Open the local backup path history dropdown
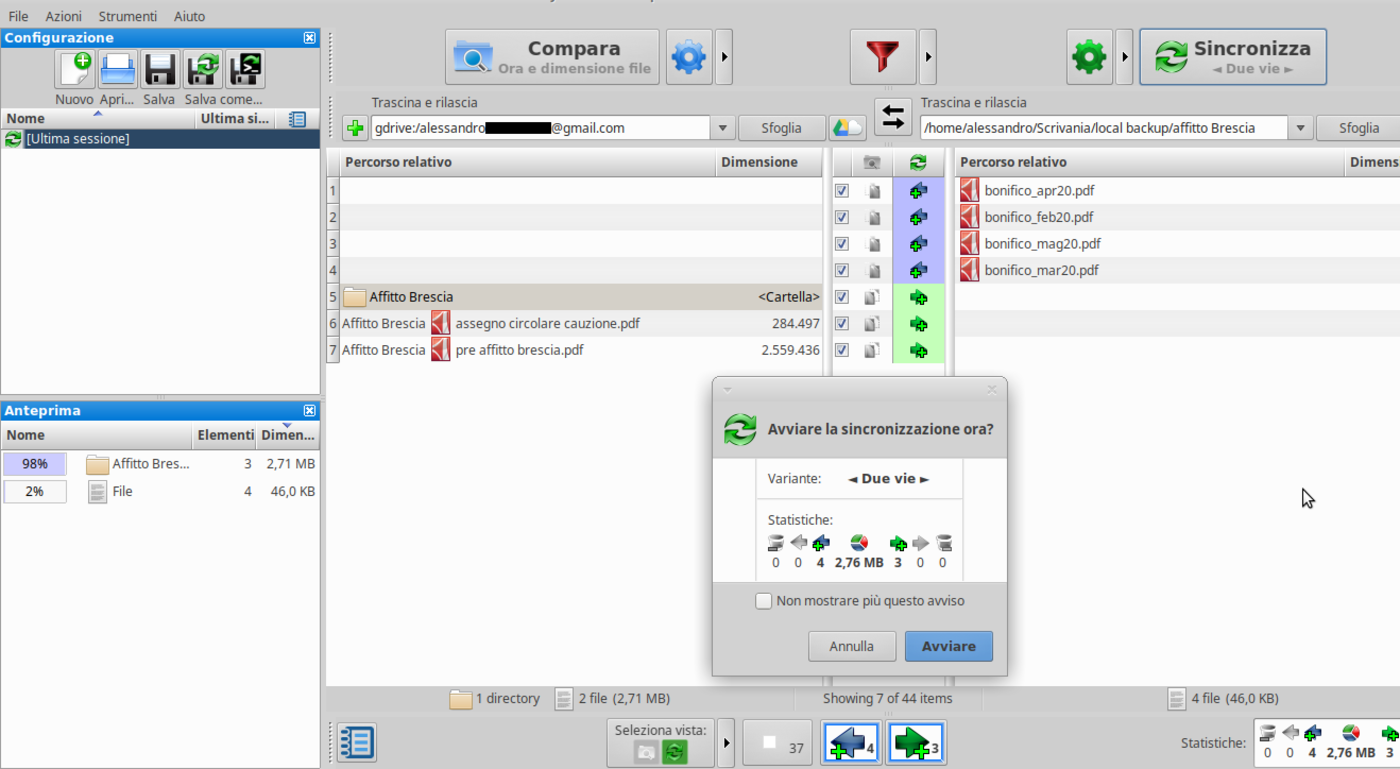Viewport: 1400px width, 769px height. [x=1300, y=128]
